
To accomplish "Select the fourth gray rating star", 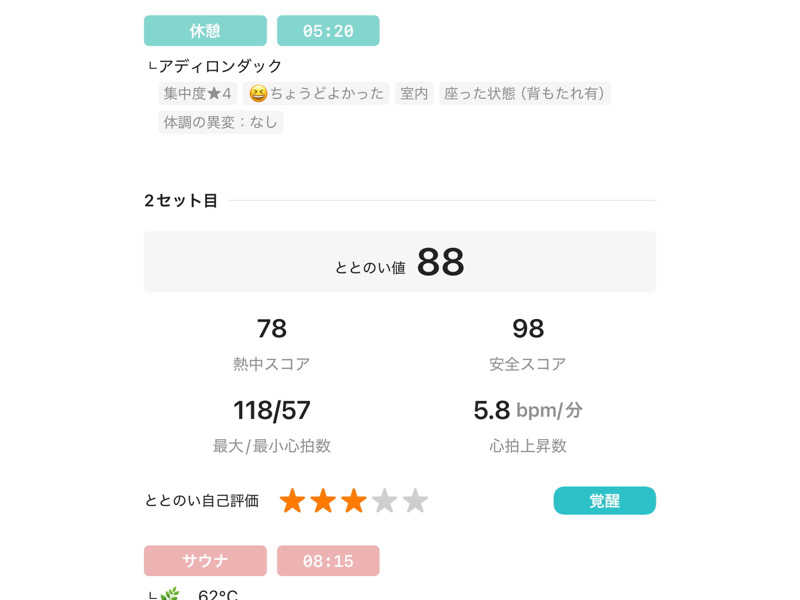I will click(x=385, y=501).
